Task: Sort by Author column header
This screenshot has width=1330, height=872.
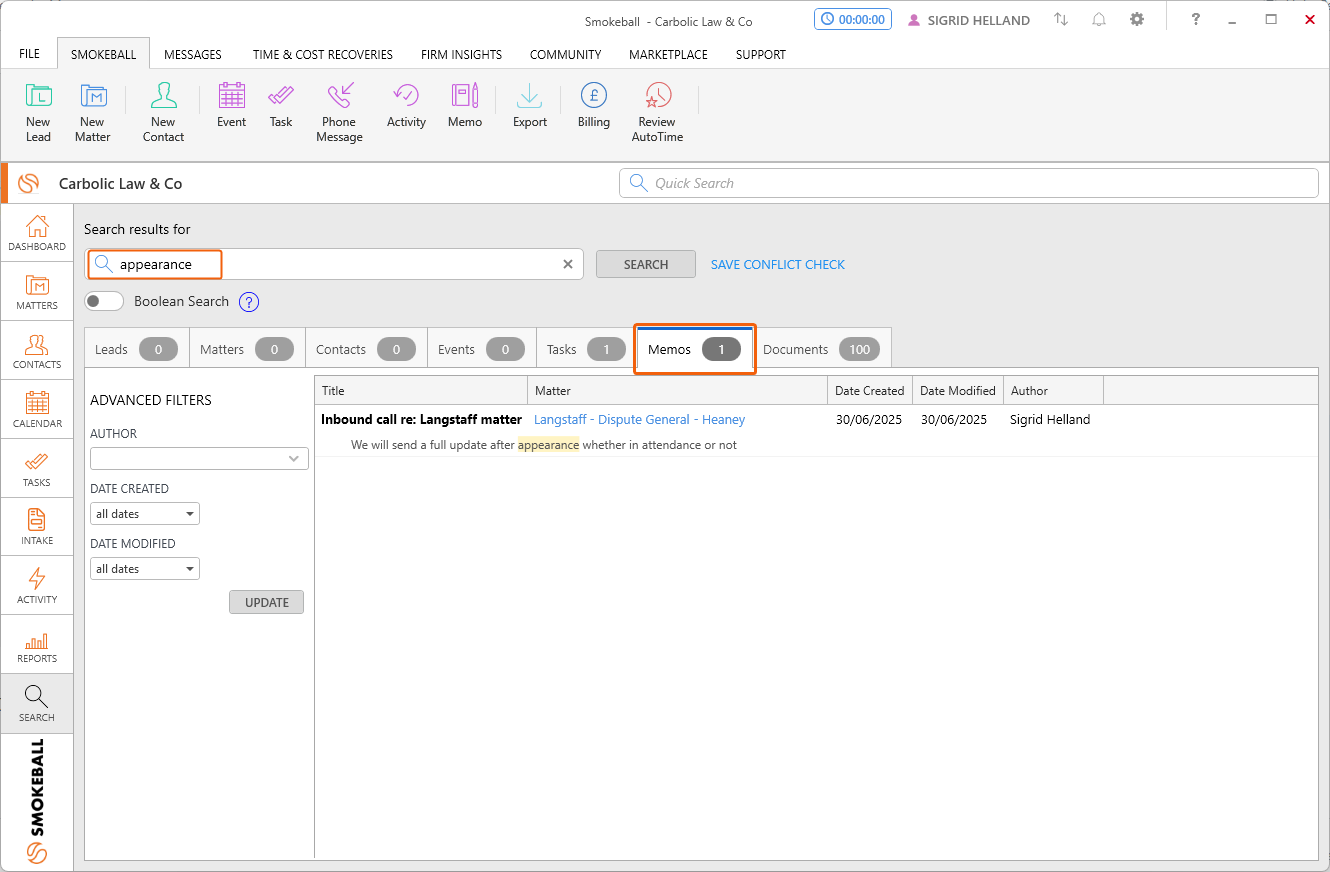Action: (x=1053, y=390)
